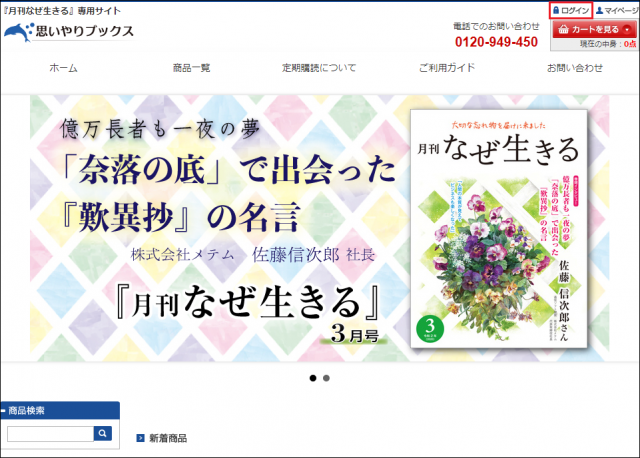Screen dimensions: 640x458
Task: Switch to the second carousel slide dot
Action: [326, 378]
